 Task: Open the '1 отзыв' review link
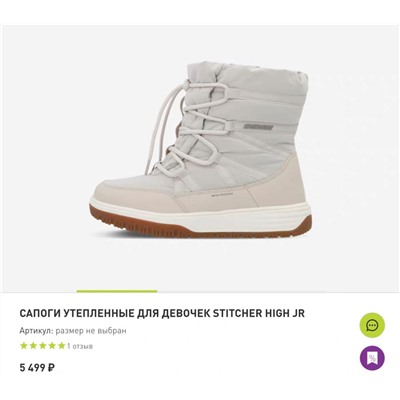pyautogui.click(x=80, y=346)
